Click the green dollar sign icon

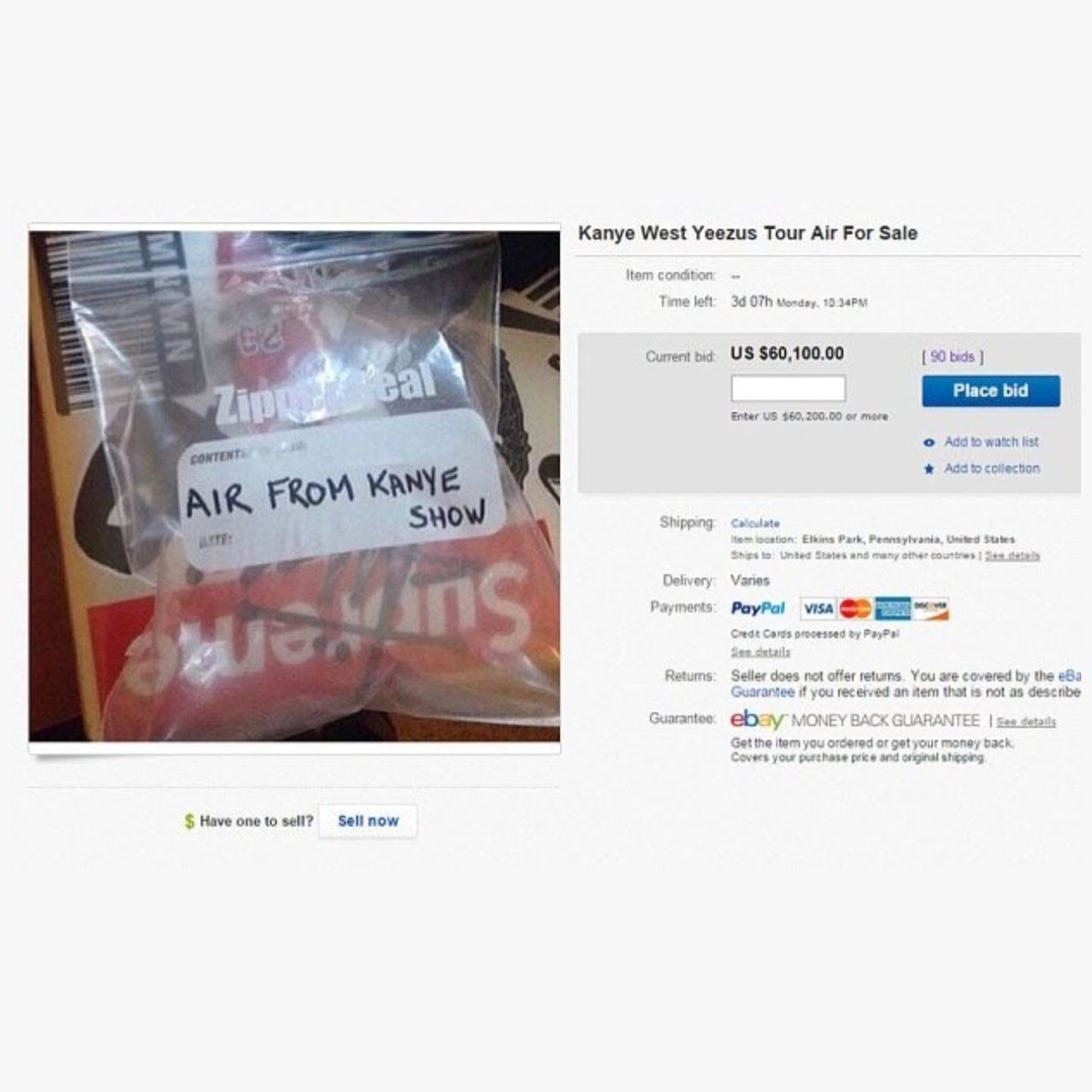[189, 821]
